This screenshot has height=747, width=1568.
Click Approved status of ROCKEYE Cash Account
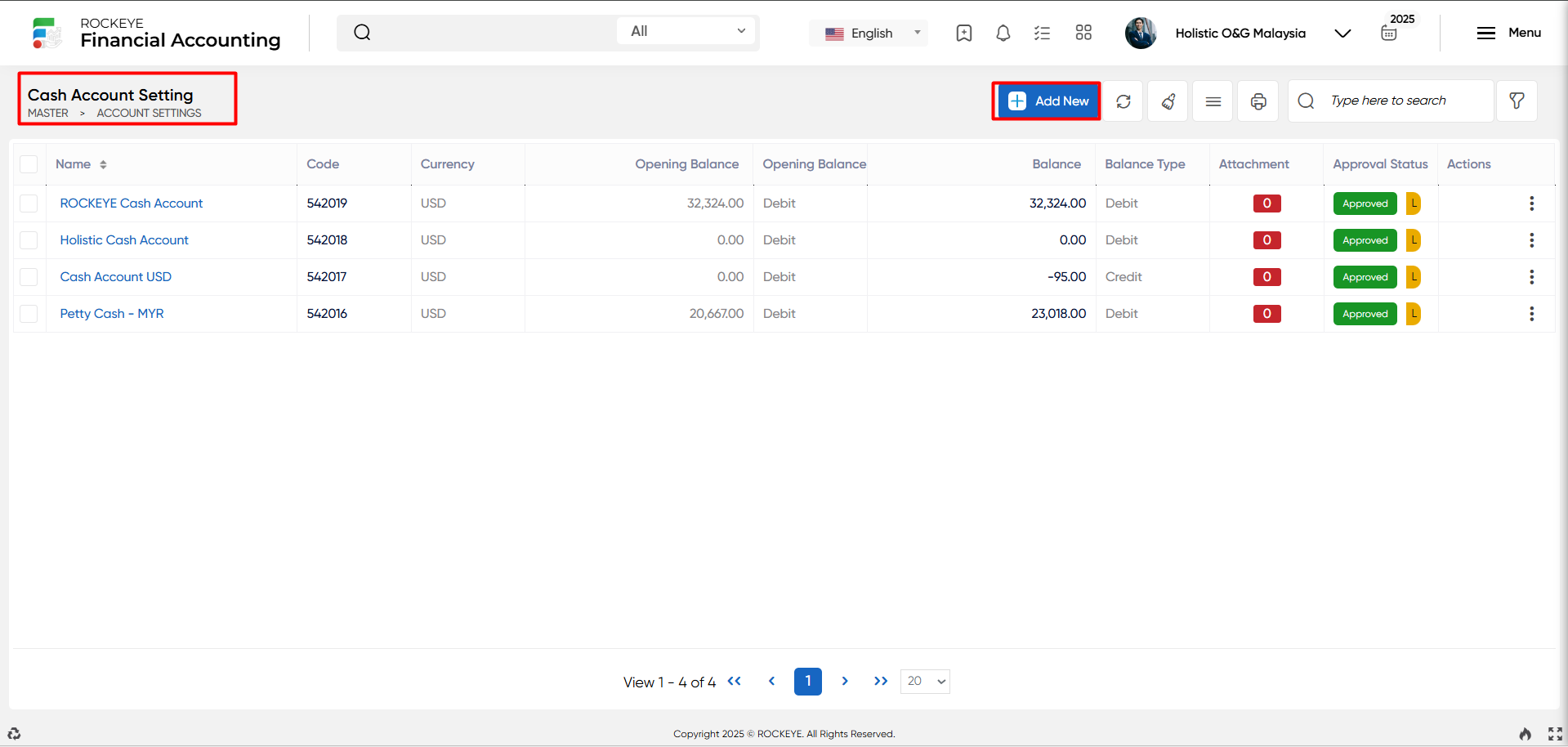coord(1365,204)
